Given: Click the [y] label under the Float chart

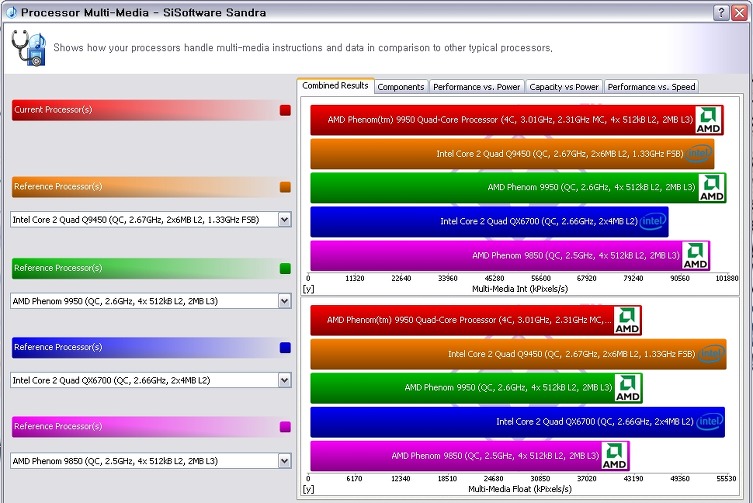Looking at the screenshot, I should (x=308, y=489).
